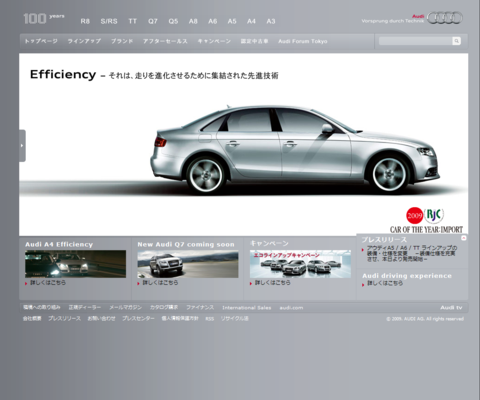Viewport: 480px width, 400px height.
Task: Click the New Audi Q7 thumbnail image
Action: (188, 264)
